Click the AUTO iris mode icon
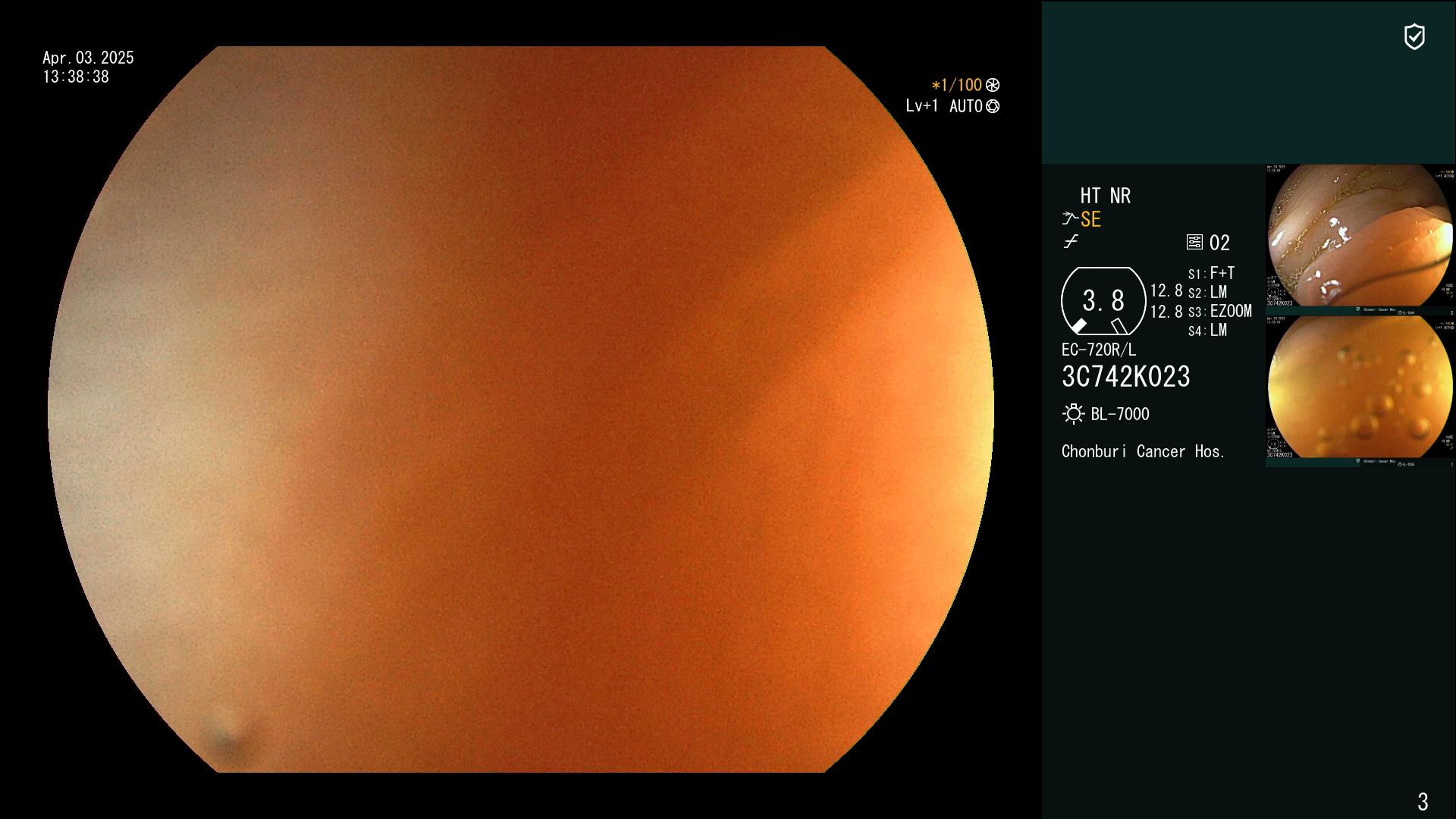The width and height of the screenshot is (1456, 819). pyautogui.click(x=993, y=106)
